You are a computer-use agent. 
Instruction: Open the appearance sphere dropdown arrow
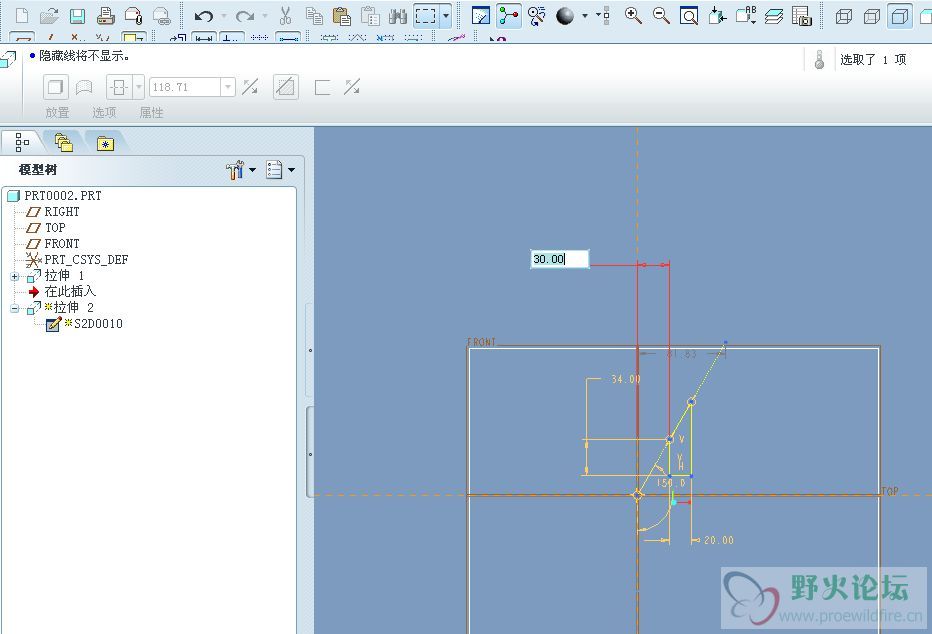[x=585, y=16]
